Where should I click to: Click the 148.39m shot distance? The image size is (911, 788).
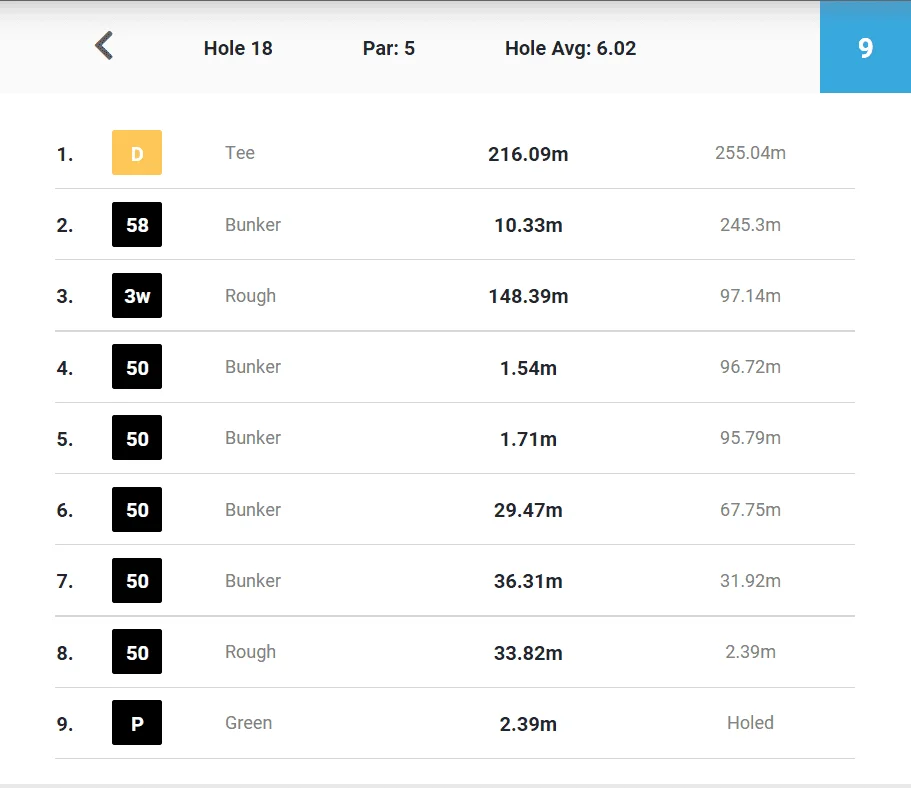pyautogui.click(x=528, y=296)
